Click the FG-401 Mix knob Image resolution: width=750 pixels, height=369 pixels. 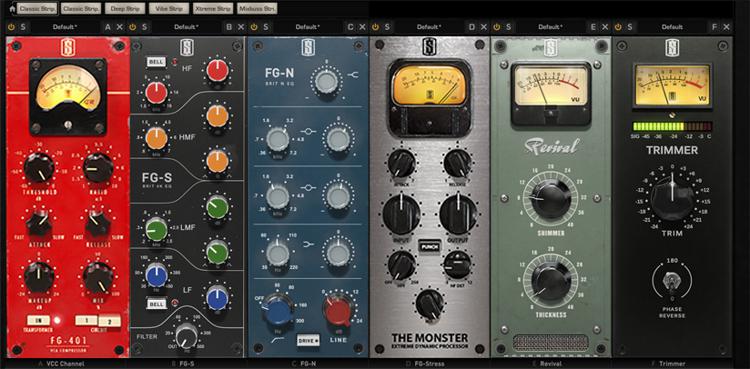[x=98, y=278]
